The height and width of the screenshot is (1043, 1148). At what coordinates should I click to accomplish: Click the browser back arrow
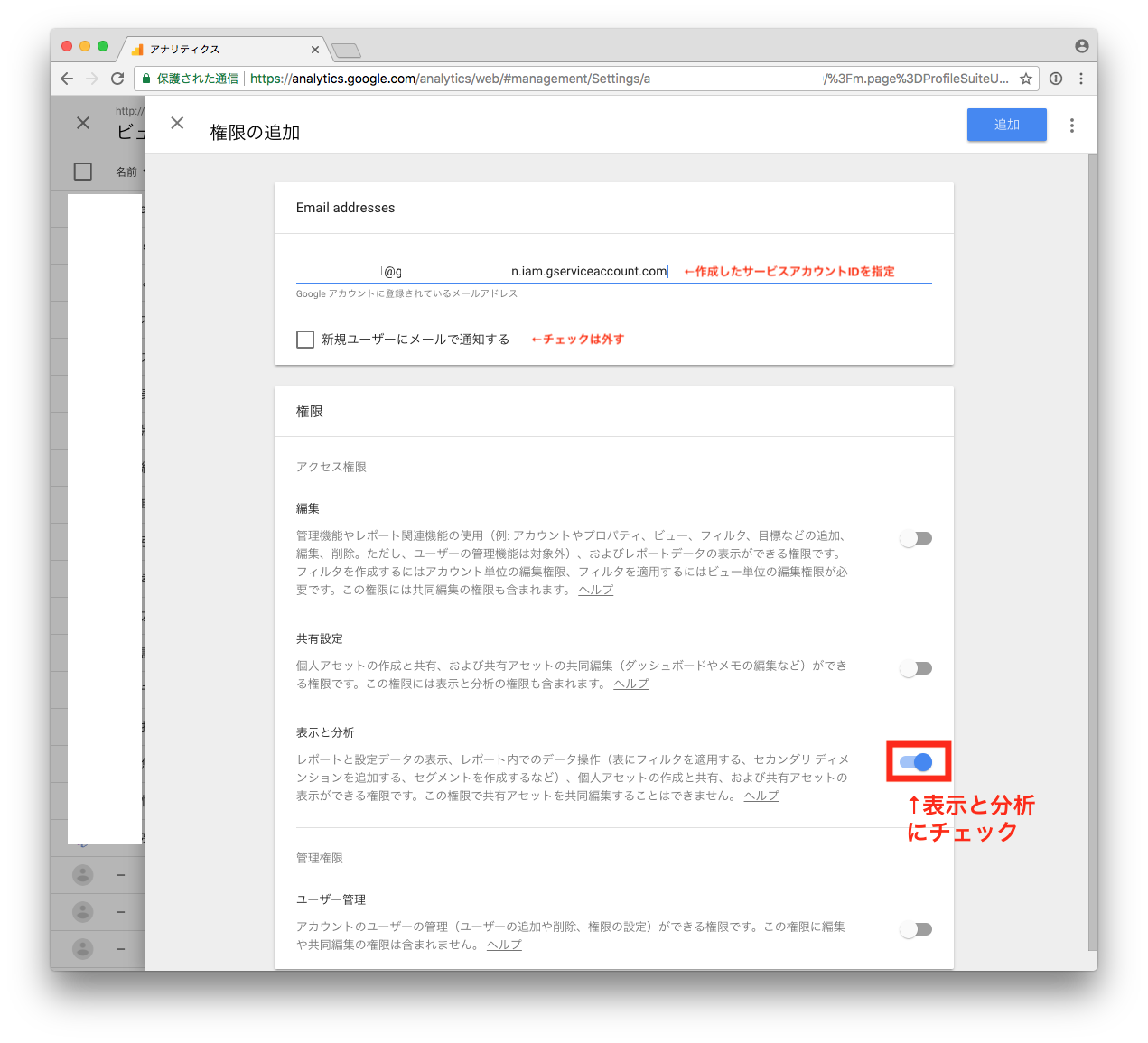pyautogui.click(x=66, y=79)
